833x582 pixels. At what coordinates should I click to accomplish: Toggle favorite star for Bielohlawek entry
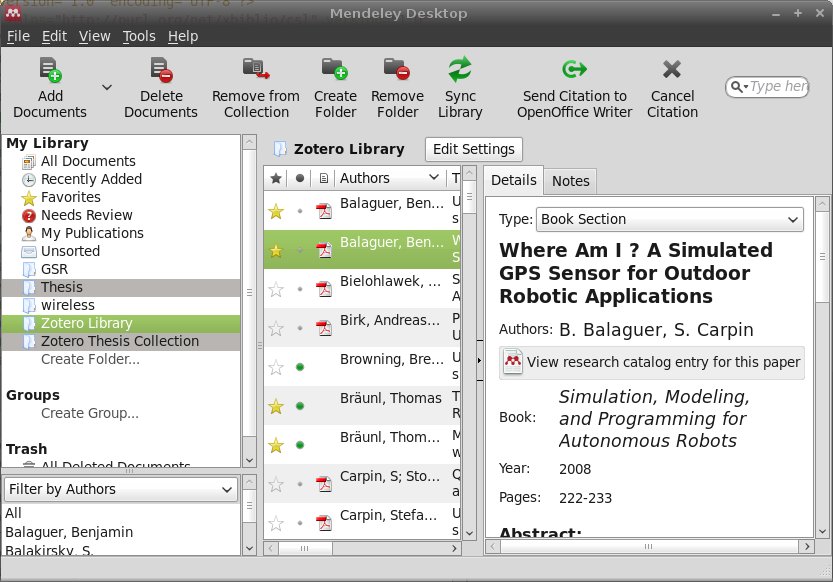(276, 289)
